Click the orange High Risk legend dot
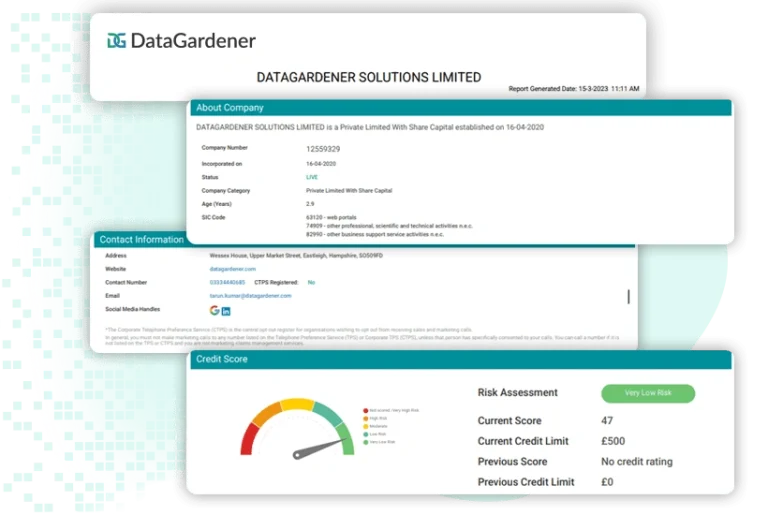The width and height of the screenshot is (768, 515). coord(365,418)
